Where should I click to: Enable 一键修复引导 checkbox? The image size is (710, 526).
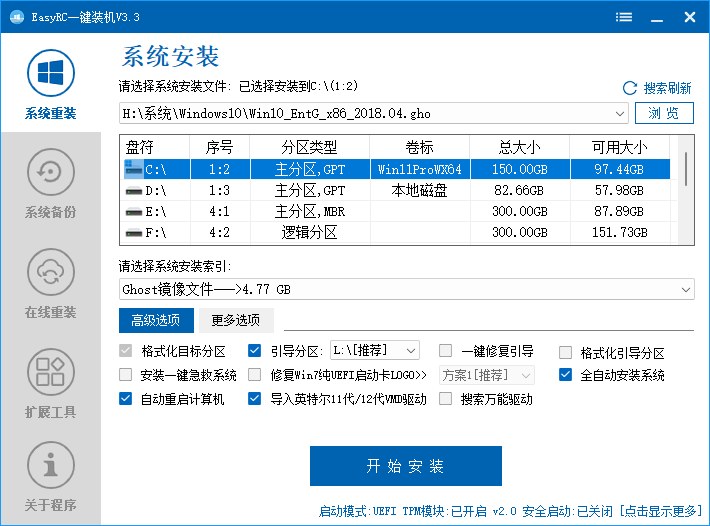coord(446,351)
